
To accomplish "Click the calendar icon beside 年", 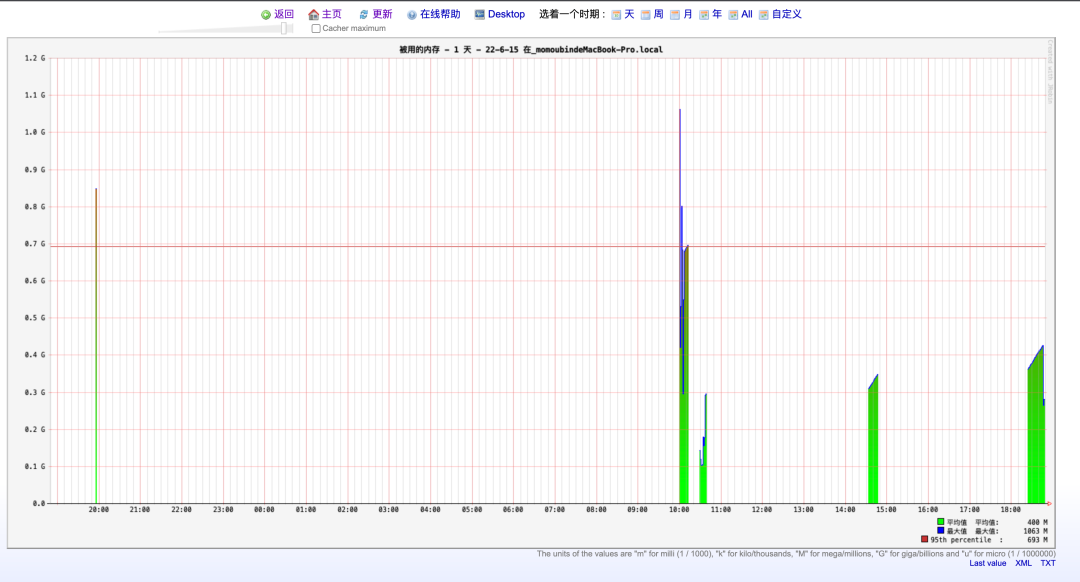I will point(704,14).
